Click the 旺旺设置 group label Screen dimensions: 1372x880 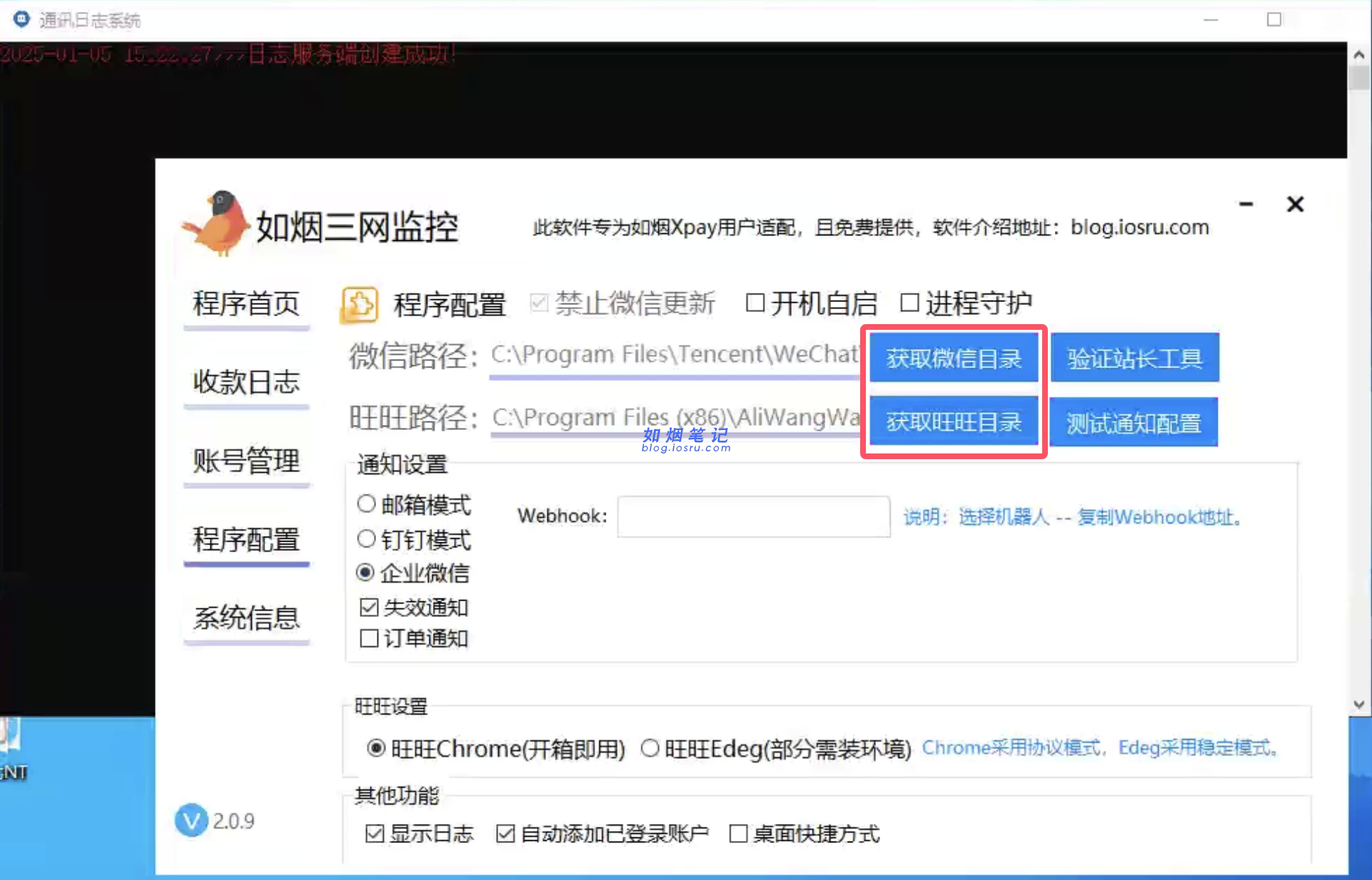coord(391,707)
